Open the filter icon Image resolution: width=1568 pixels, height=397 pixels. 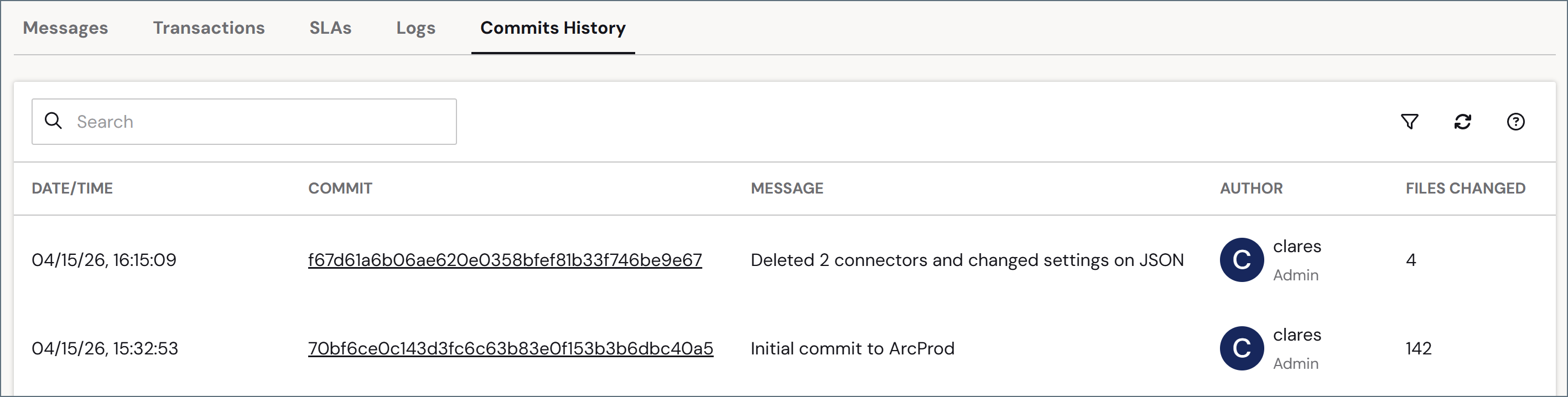pyautogui.click(x=1409, y=122)
